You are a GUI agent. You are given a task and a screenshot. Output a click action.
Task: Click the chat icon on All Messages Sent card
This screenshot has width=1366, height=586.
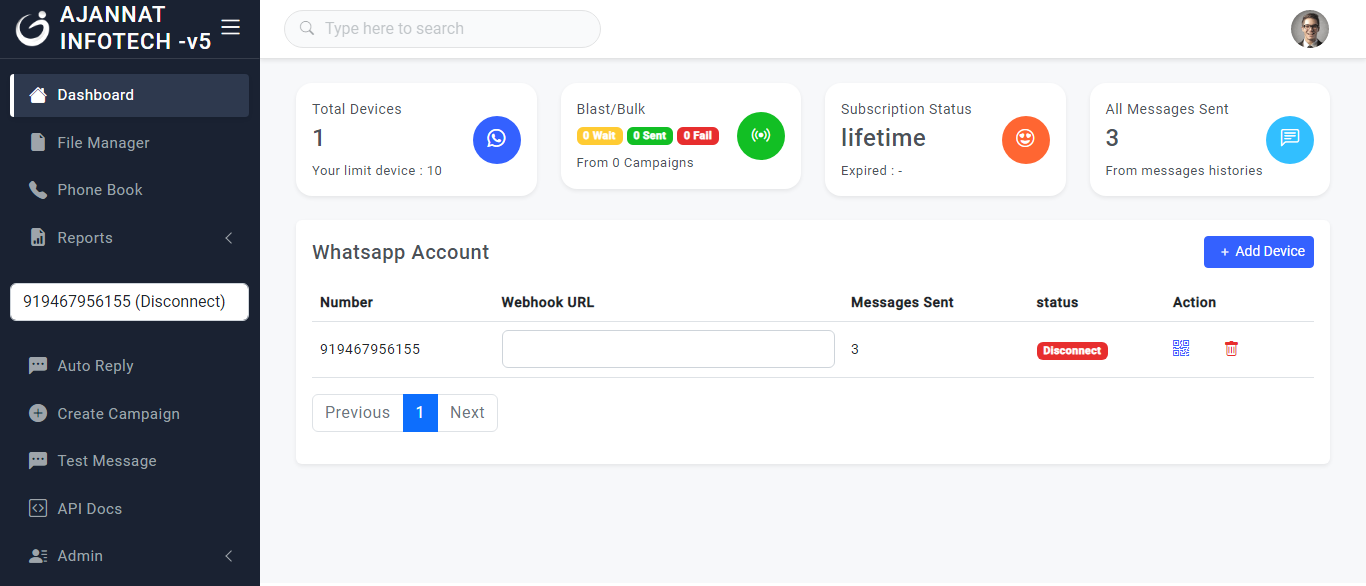(1290, 140)
